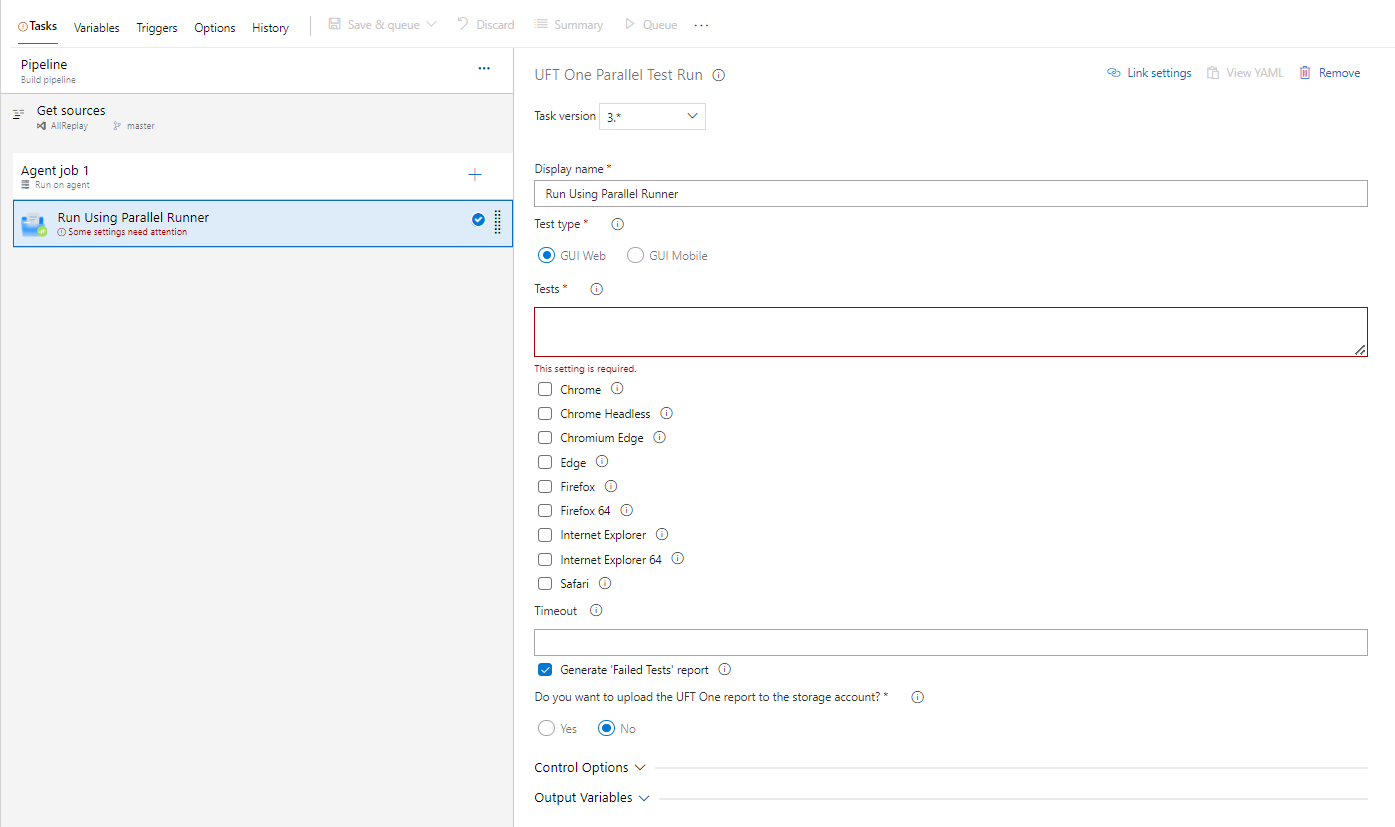Image resolution: width=1395 pixels, height=827 pixels.
Task: Click the info icon beside the Tests label
Action: point(597,289)
